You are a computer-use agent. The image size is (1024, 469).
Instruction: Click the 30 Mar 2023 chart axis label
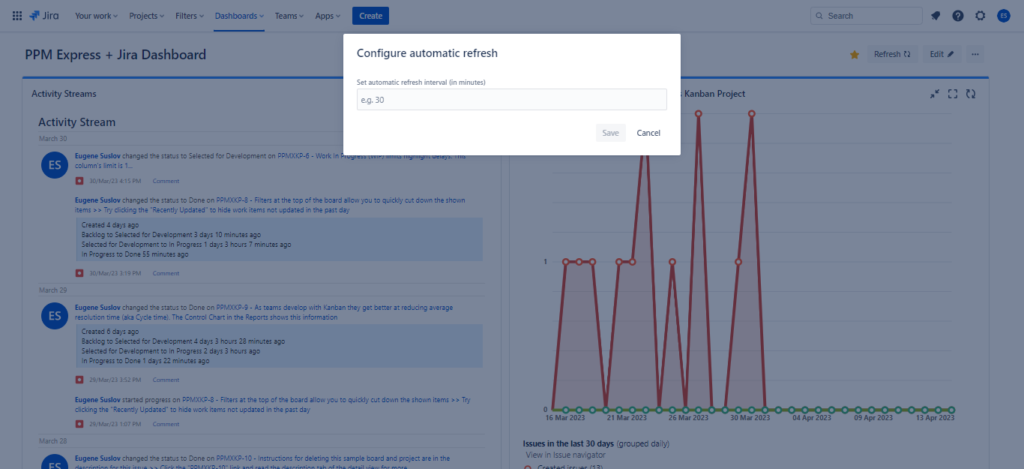[751, 417]
